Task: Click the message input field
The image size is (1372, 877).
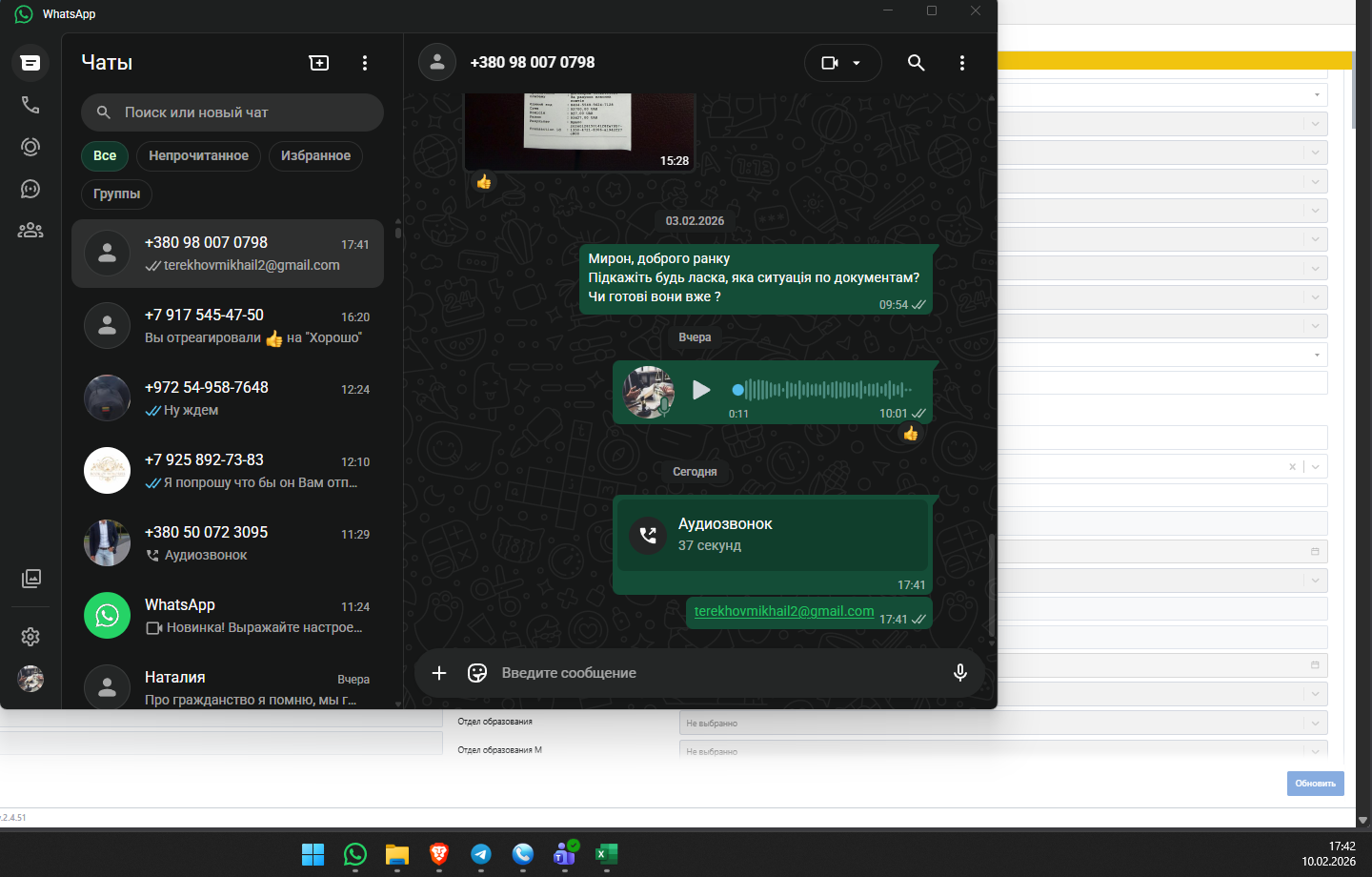Action: [x=719, y=673]
